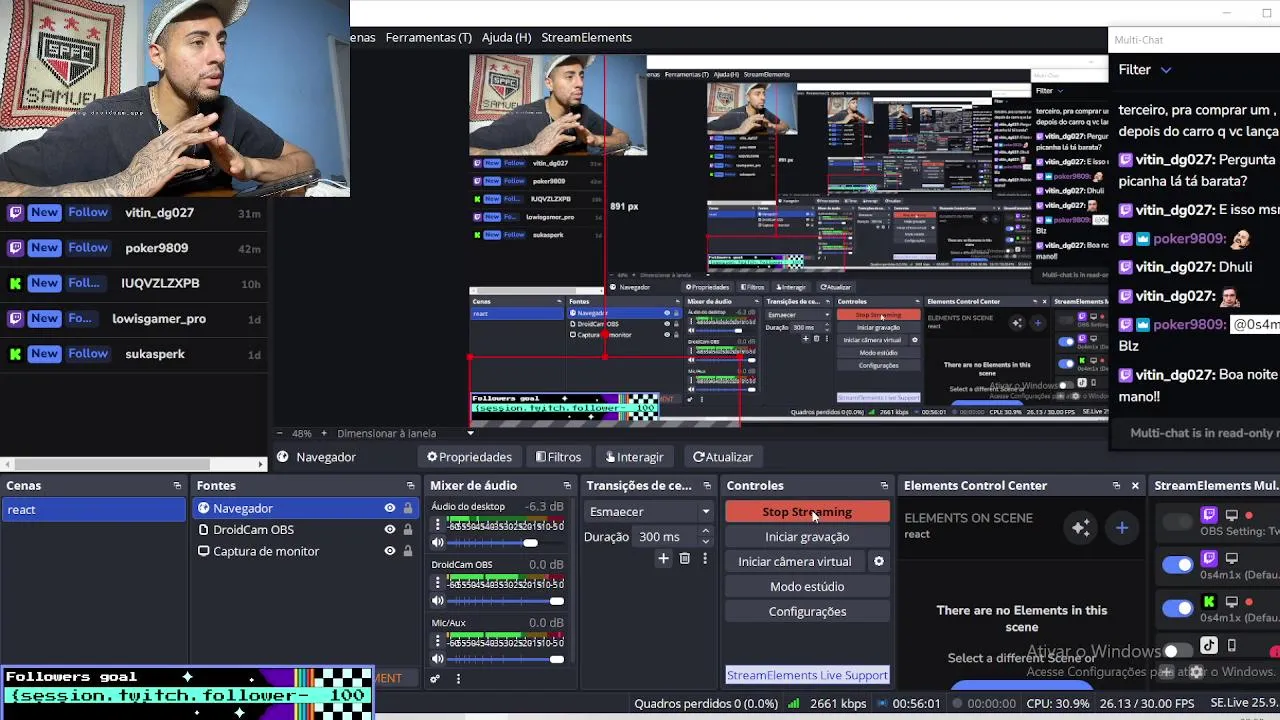This screenshot has height=720, width=1280.
Task: Hide the Navegador source
Action: click(390, 508)
